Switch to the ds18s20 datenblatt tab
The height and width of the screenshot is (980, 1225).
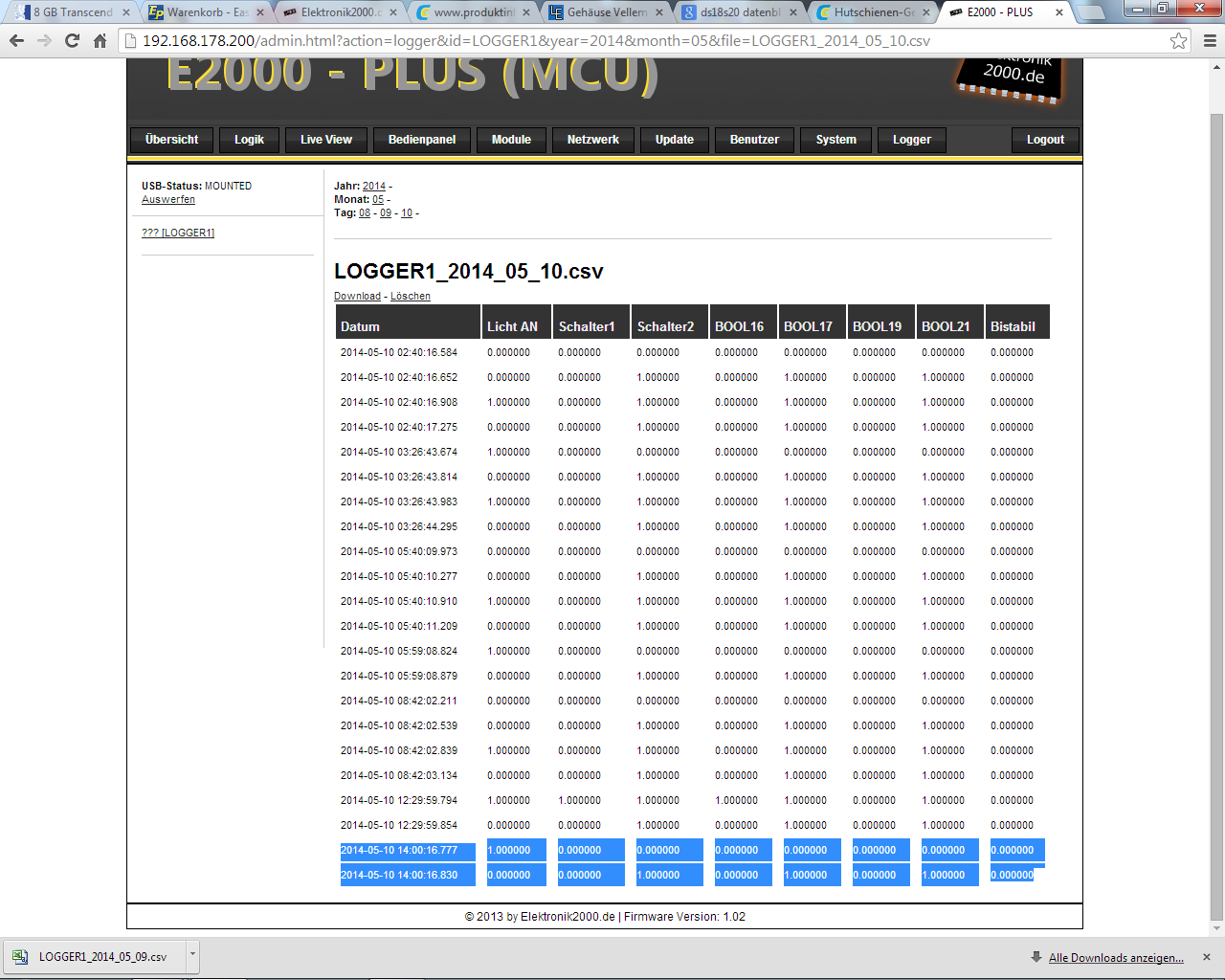739,12
